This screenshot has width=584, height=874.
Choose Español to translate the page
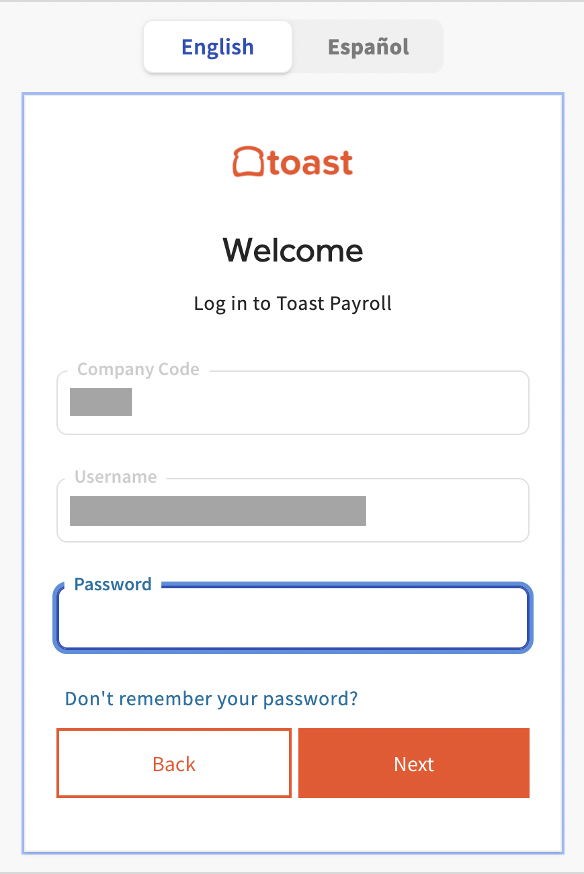pyautogui.click(x=367, y=46)
